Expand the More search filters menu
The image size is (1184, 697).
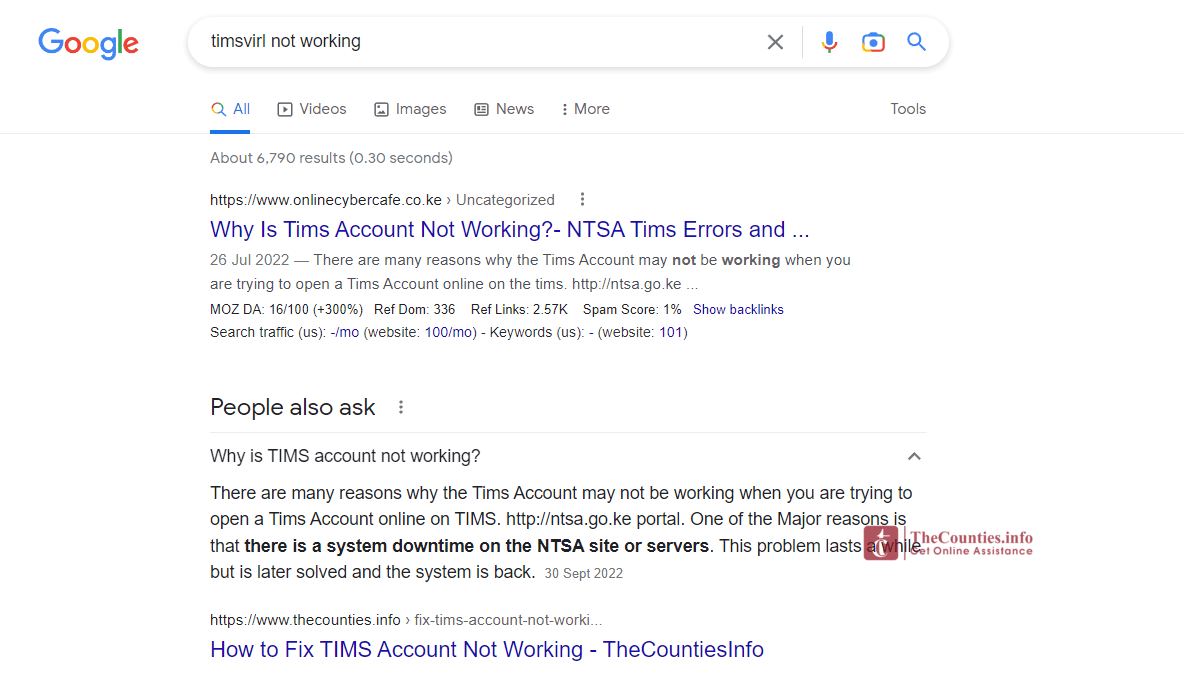tap(585, 109)
